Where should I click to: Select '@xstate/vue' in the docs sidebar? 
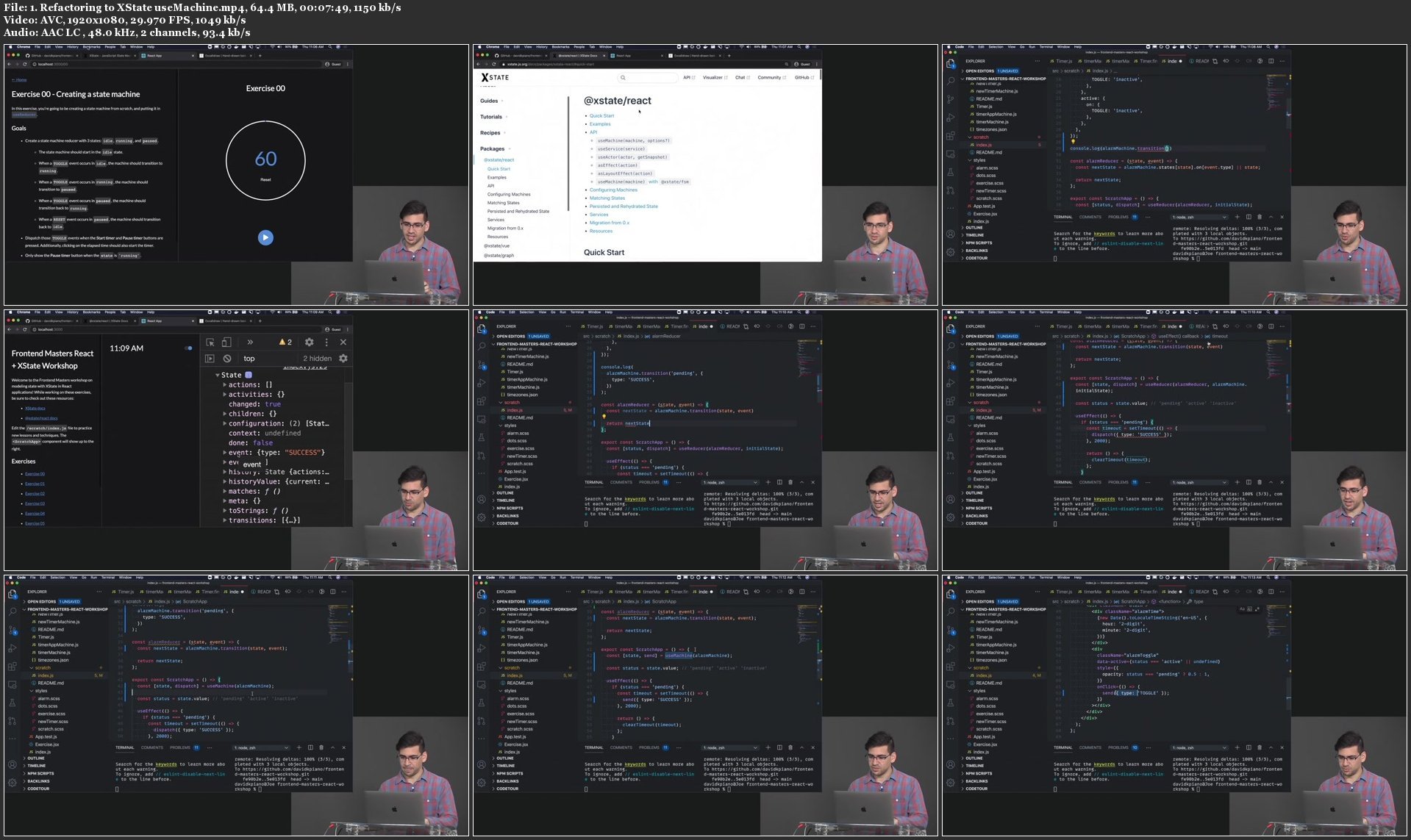496,245
